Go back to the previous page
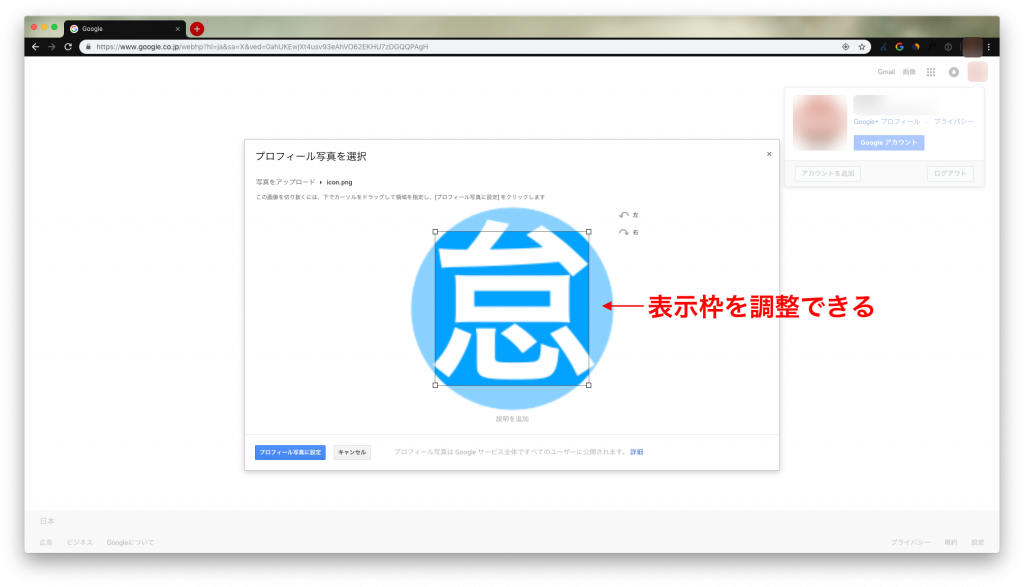 36,47
